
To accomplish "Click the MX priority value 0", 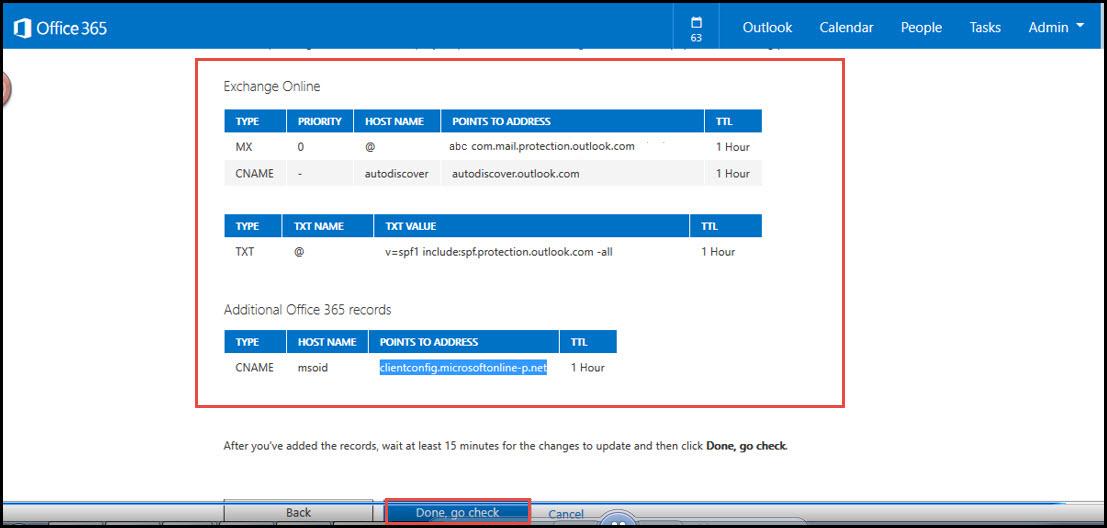I will point(301,147).
